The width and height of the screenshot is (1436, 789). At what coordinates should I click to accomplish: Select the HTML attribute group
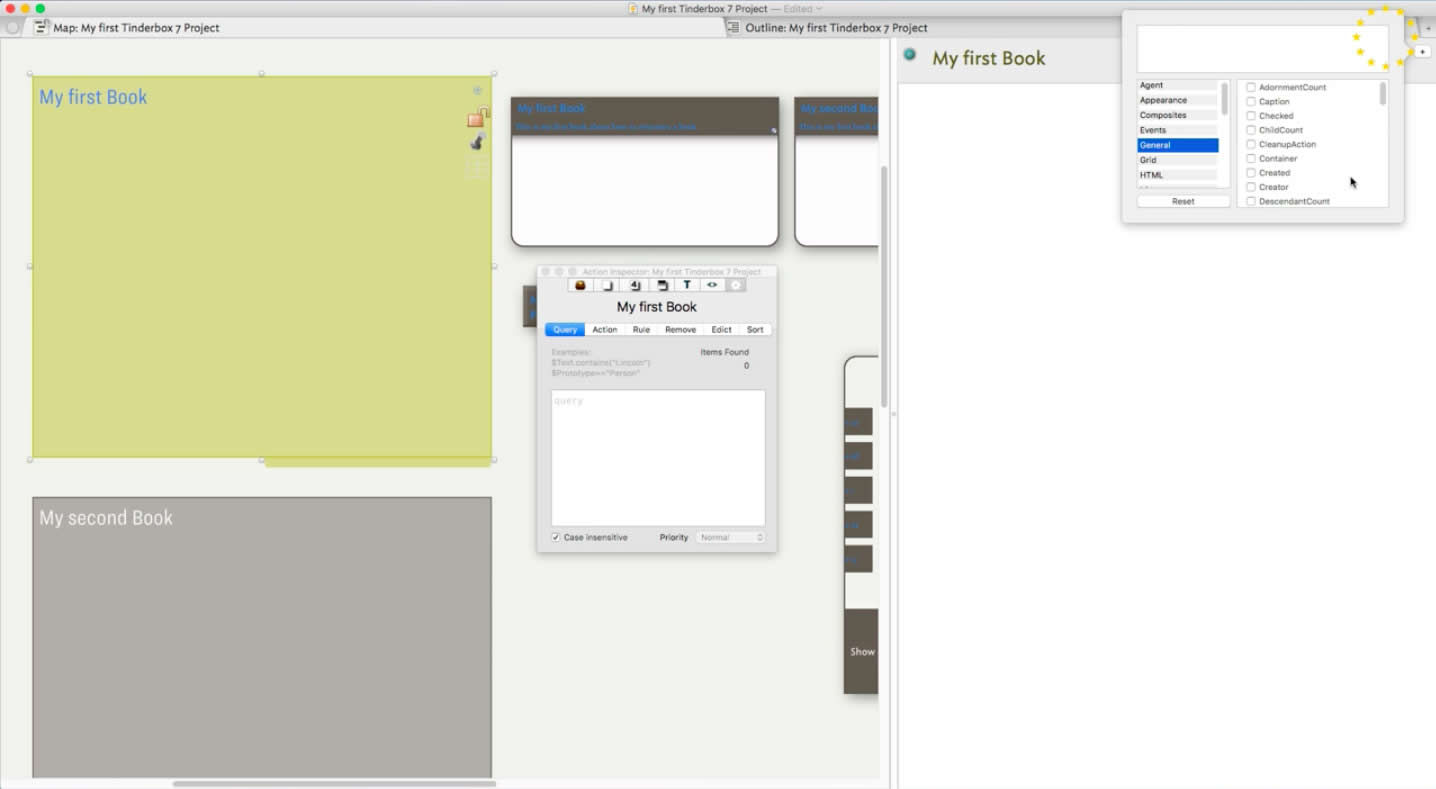(x=1177, y=175)
